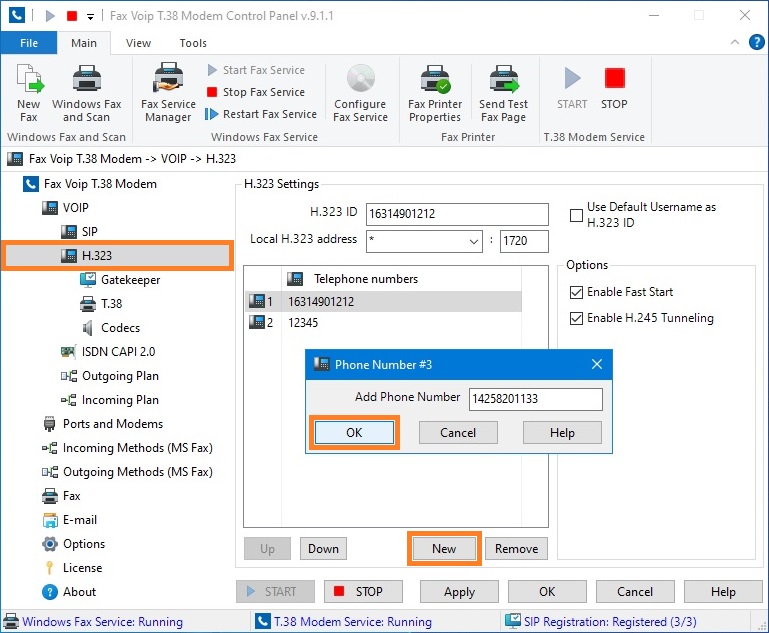
Task: Switch to the View tab
Action: (x=138, y=43)
